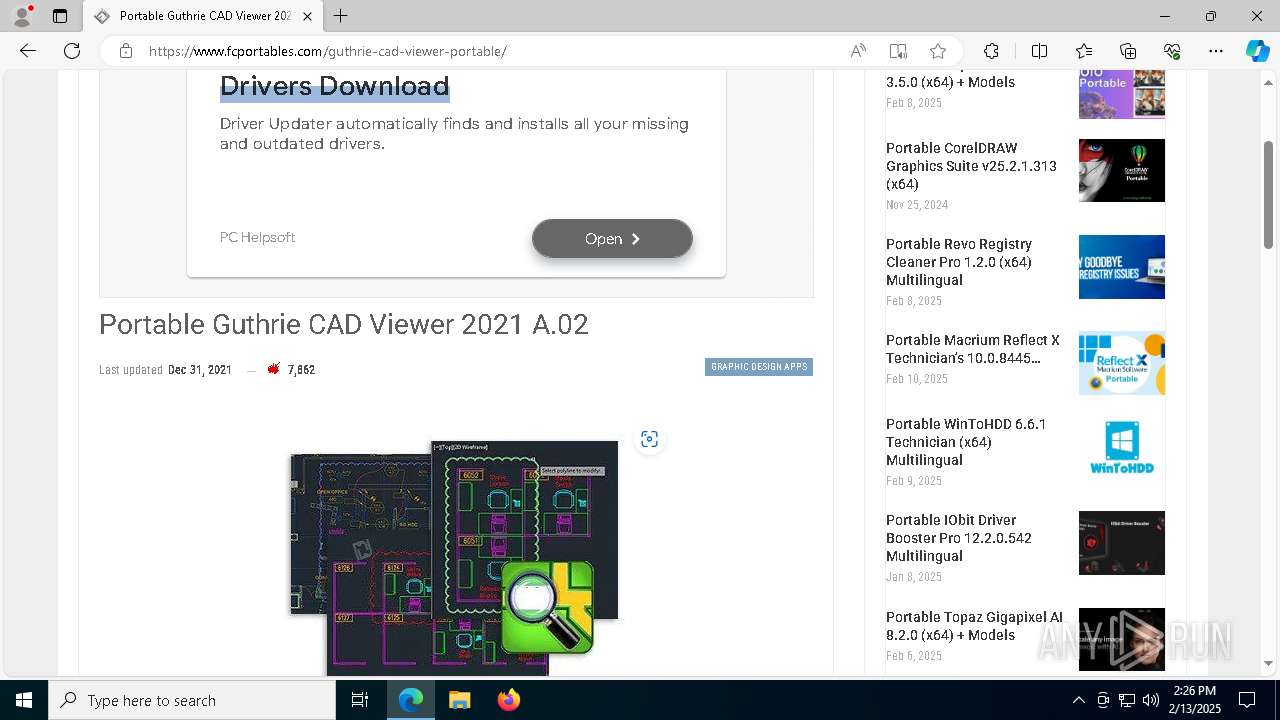The image size is (1280, 720).
Task: Open Firefox from taskbar
Action: coord(508,700)
